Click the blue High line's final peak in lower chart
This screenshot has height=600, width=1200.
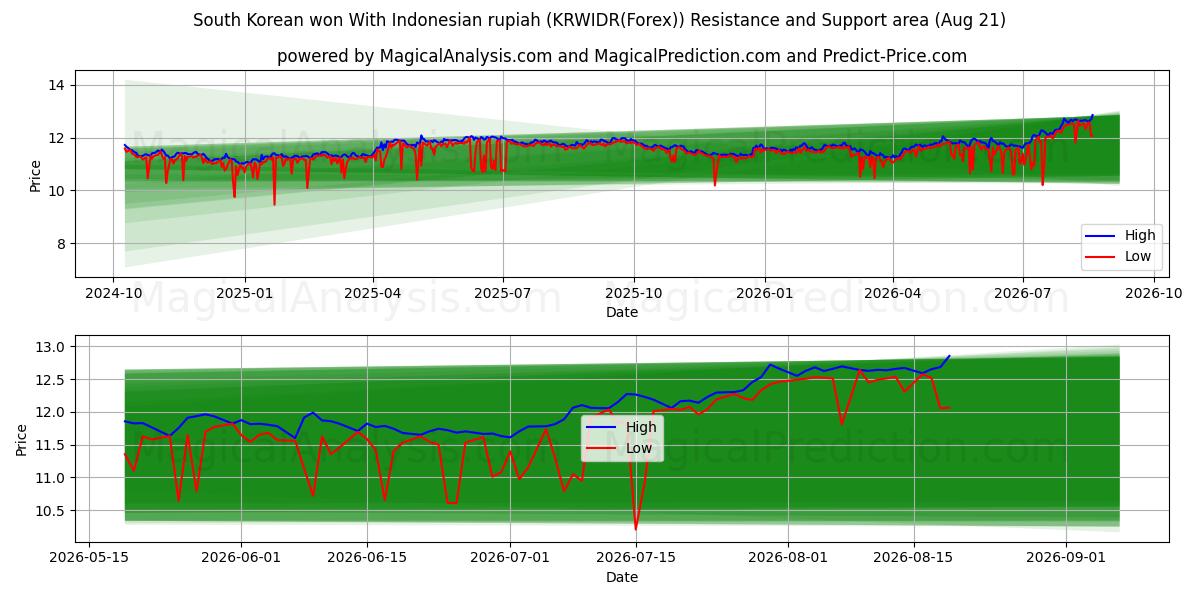949,356
